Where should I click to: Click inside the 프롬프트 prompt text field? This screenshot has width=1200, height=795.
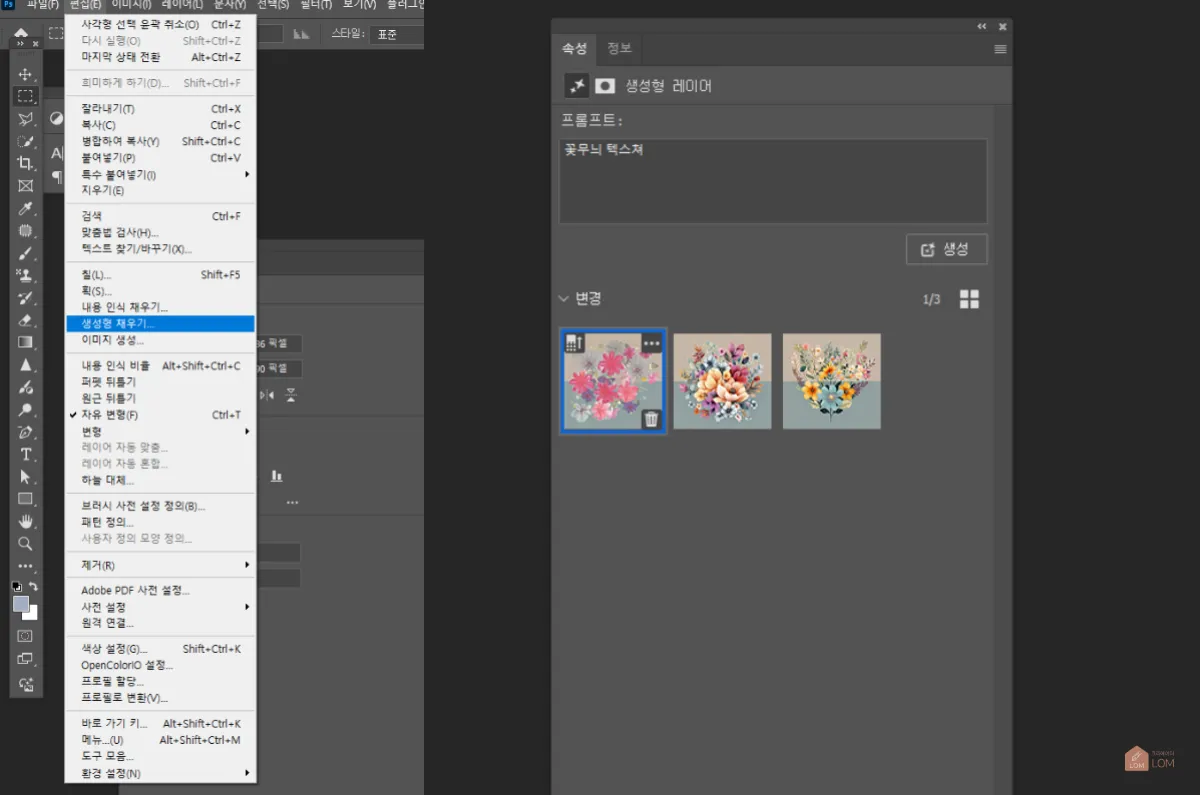[x=773, y=181]
